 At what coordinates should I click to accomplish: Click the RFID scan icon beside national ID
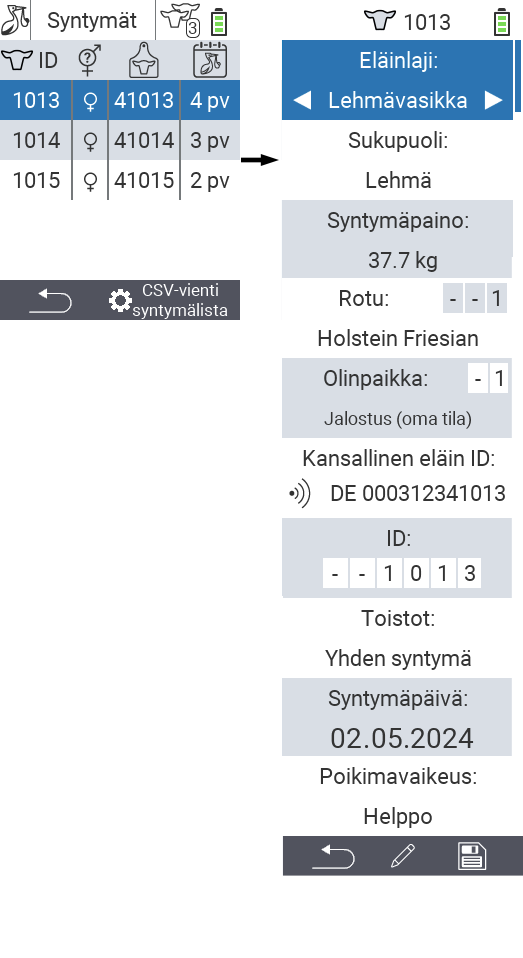tap(300, 493)
